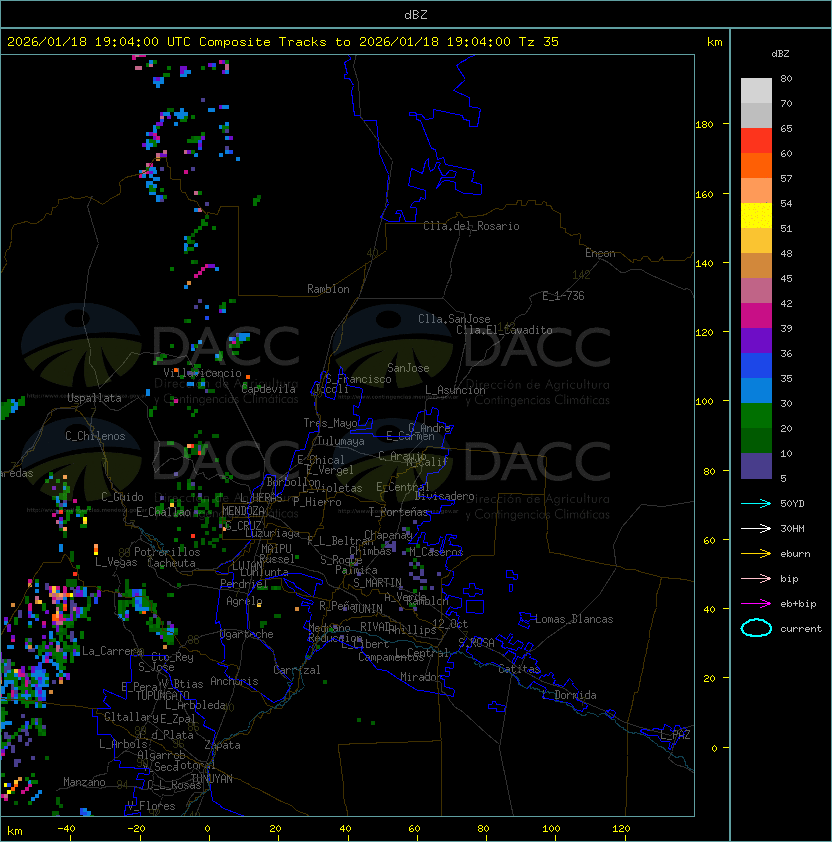Image resolution: width=832 pixels, height=842 pixels.
Task: Click the 'Anchoris' map label
Action: pyautogui.click(x=234, y=681)
